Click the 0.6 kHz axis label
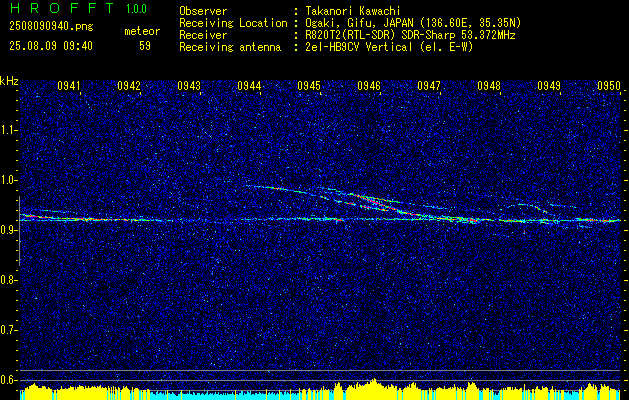 9,380
